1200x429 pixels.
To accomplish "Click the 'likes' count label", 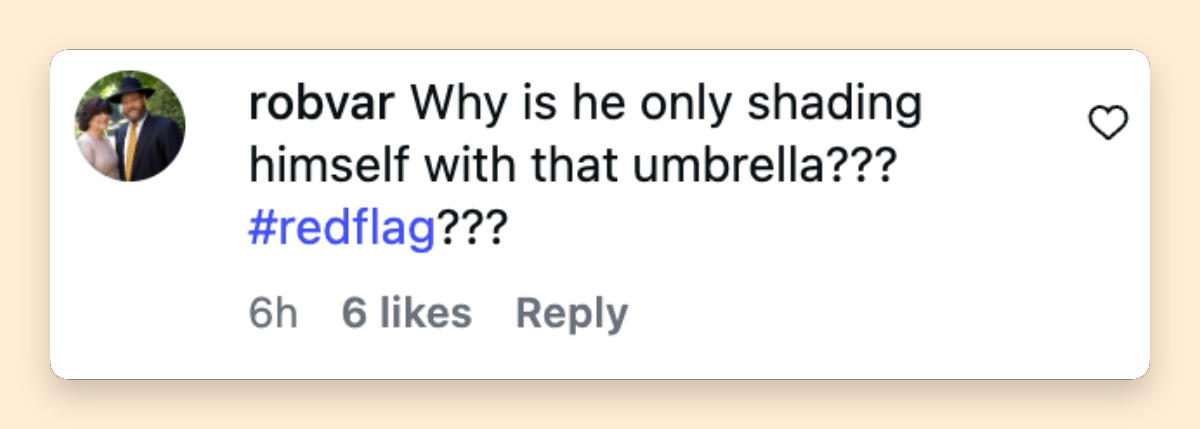I will point(426,313).
